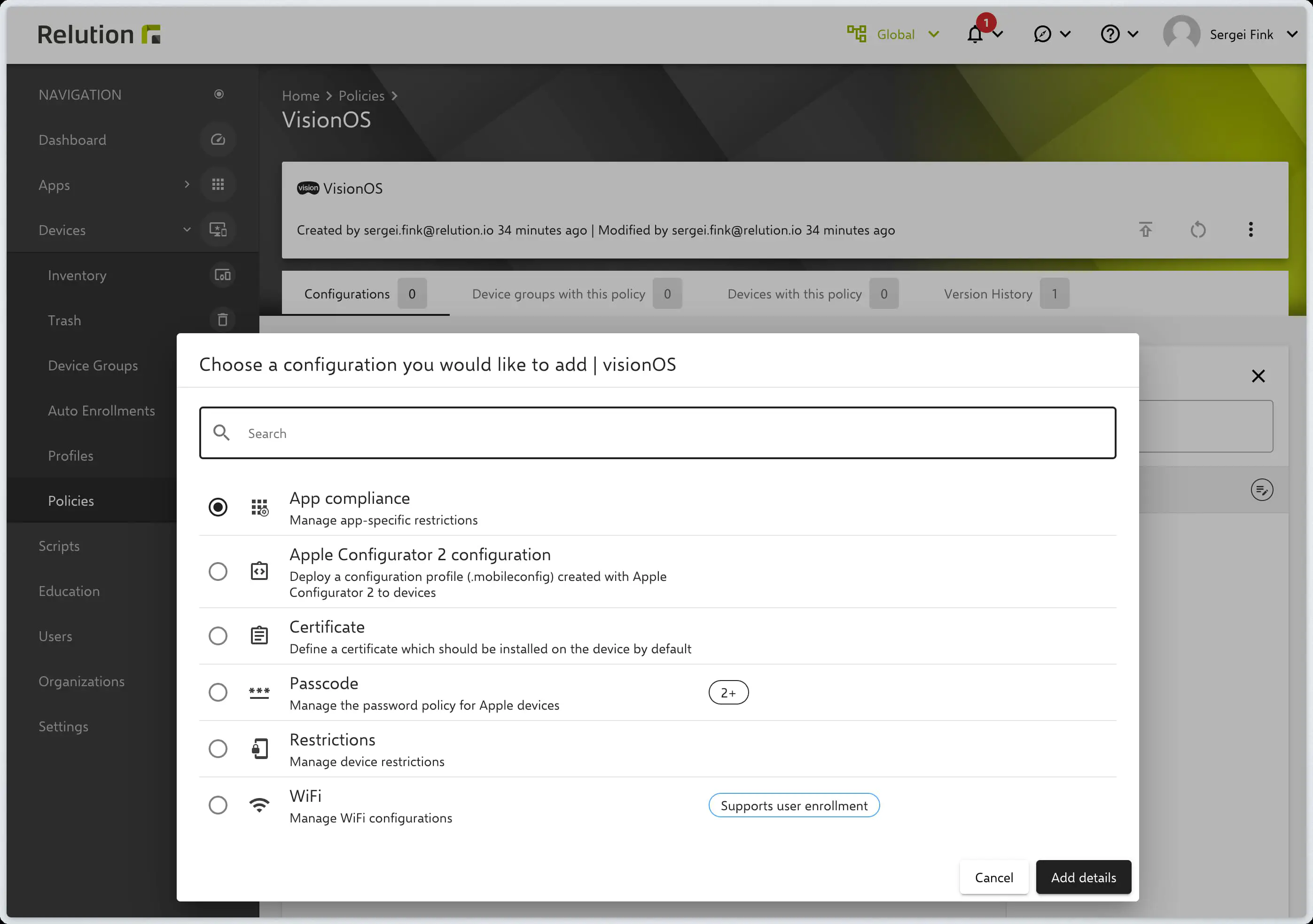The image size is (1313, 924).
Task: Switch to the Version History tab
Action: click(988, 294)
